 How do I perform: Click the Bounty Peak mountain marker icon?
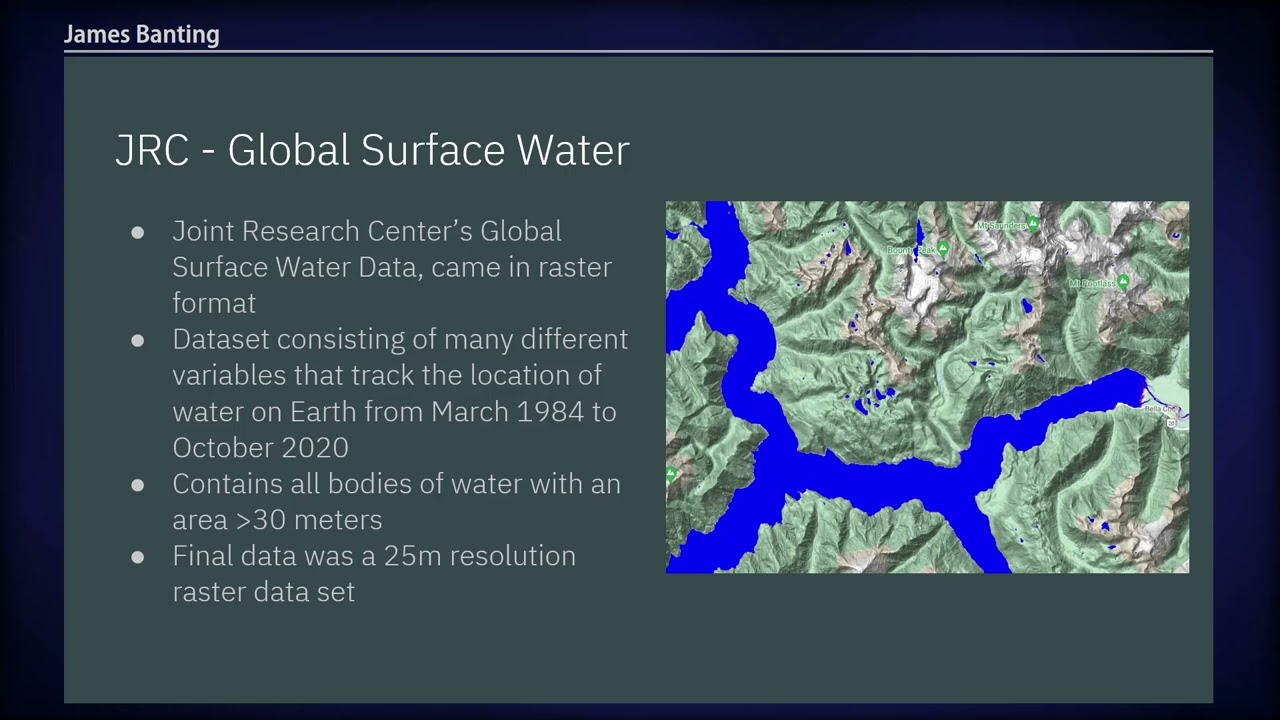pyautogui.click(x=942, y=248)
